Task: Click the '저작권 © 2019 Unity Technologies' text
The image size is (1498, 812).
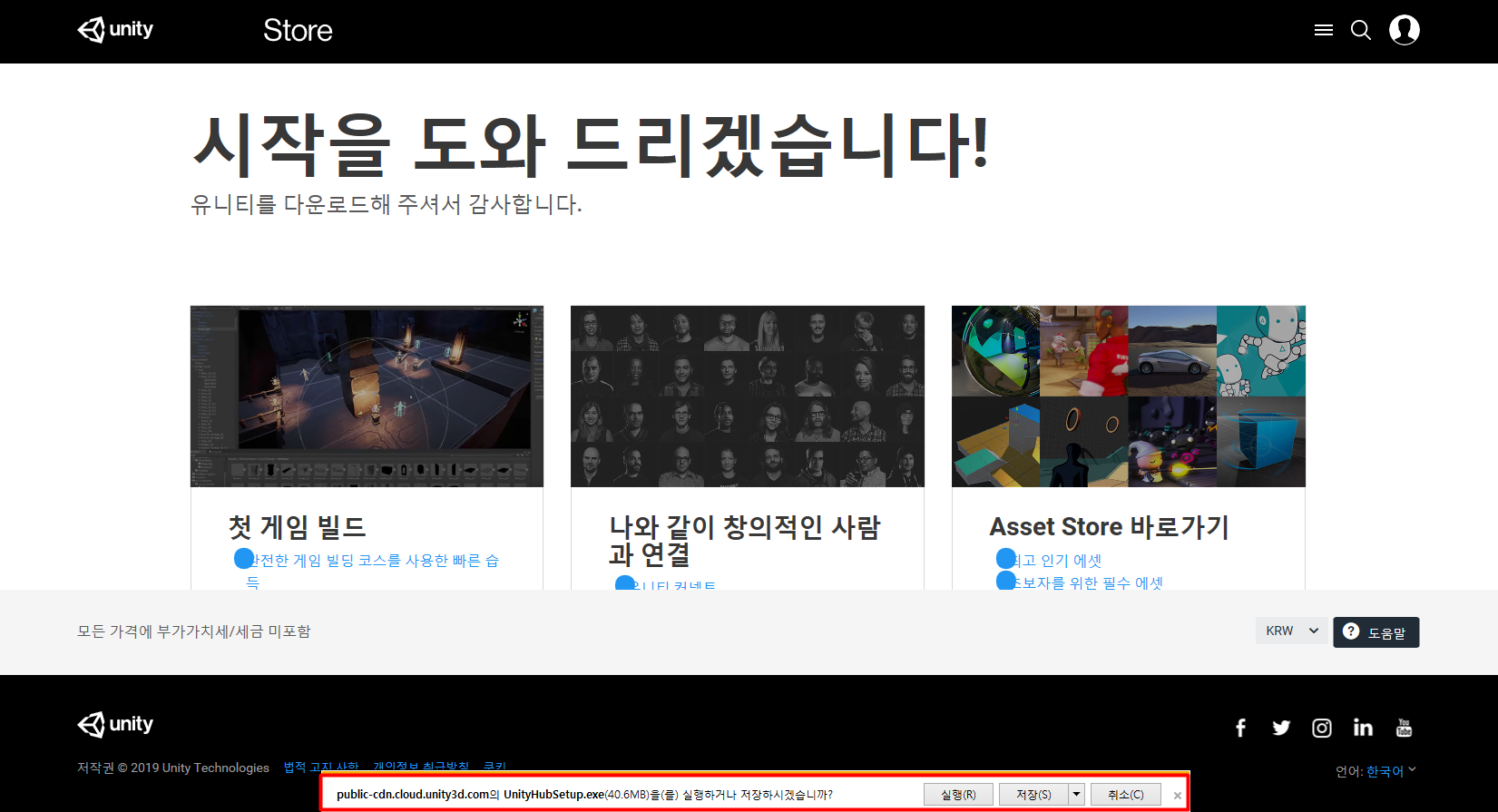Action: click(x=173, y=768)
